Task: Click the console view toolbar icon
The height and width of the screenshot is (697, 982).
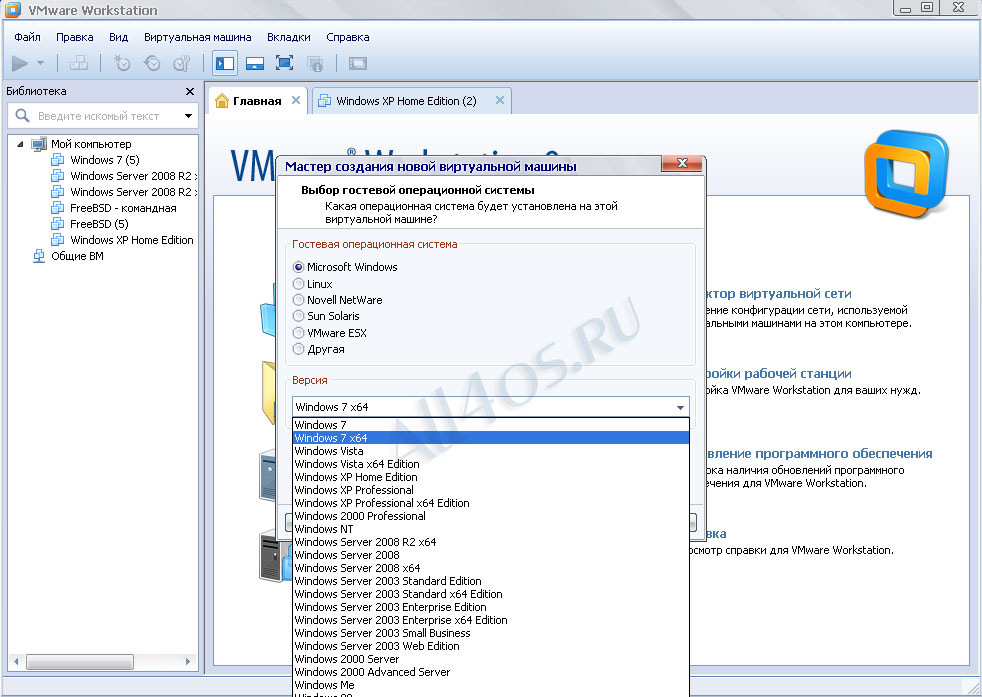Action: coord(358,63)
